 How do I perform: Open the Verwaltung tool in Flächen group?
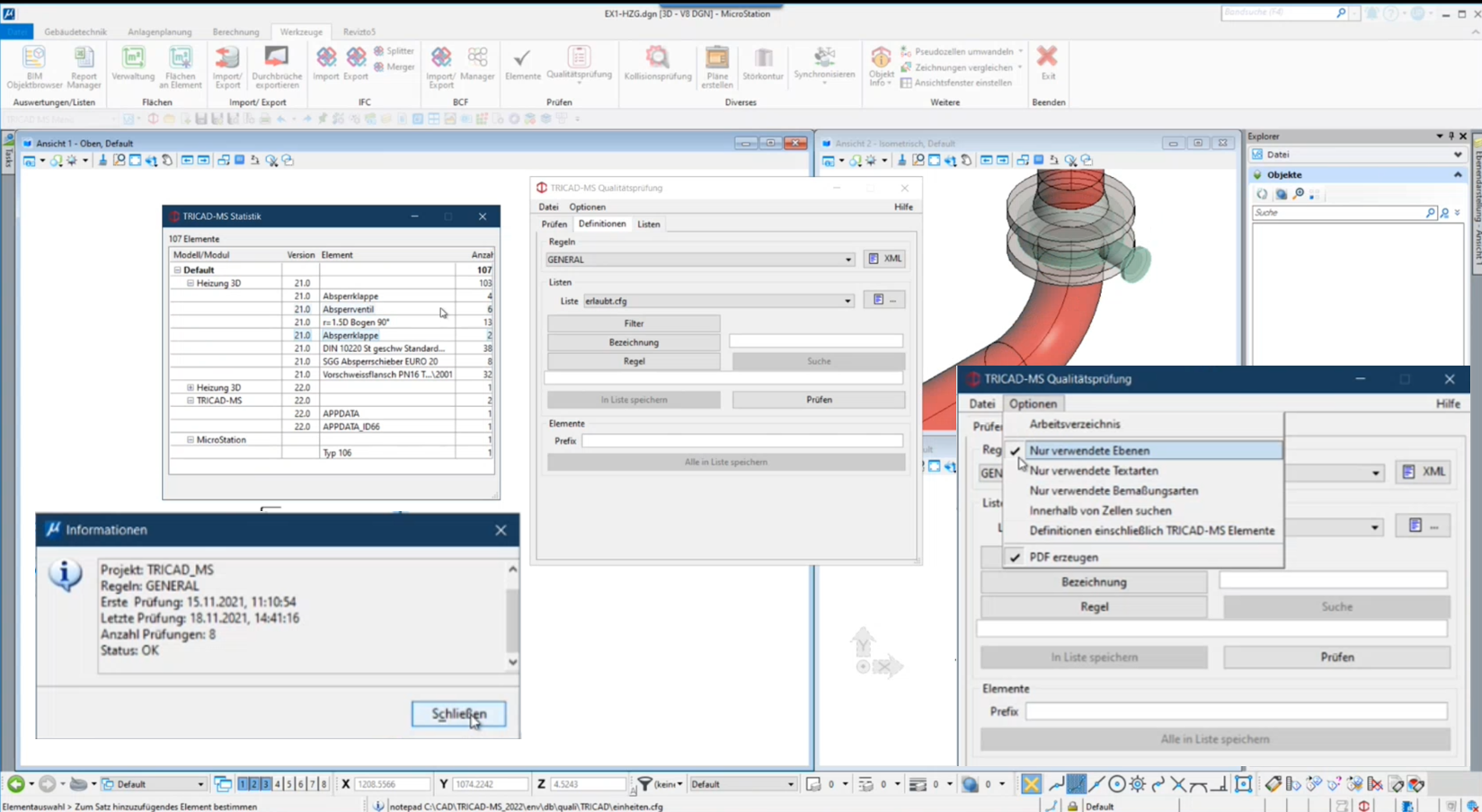pos(133,65)
